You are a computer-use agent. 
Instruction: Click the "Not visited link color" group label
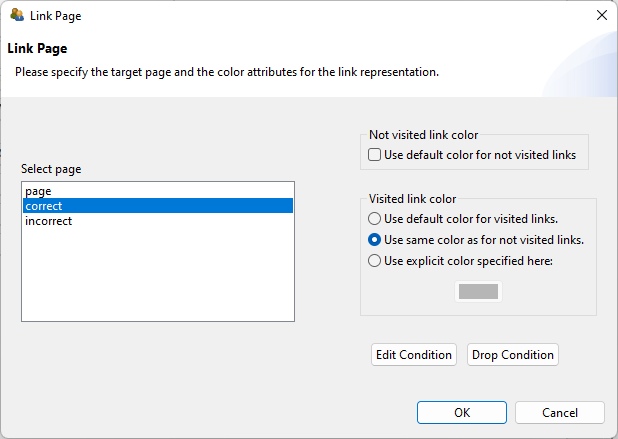[x=423, y=135]
